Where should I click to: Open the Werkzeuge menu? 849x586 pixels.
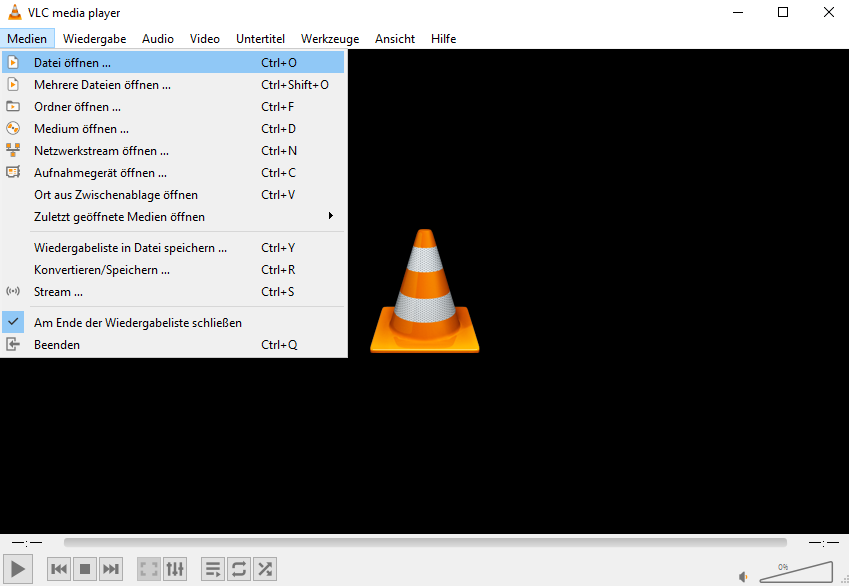pos(329,39)
